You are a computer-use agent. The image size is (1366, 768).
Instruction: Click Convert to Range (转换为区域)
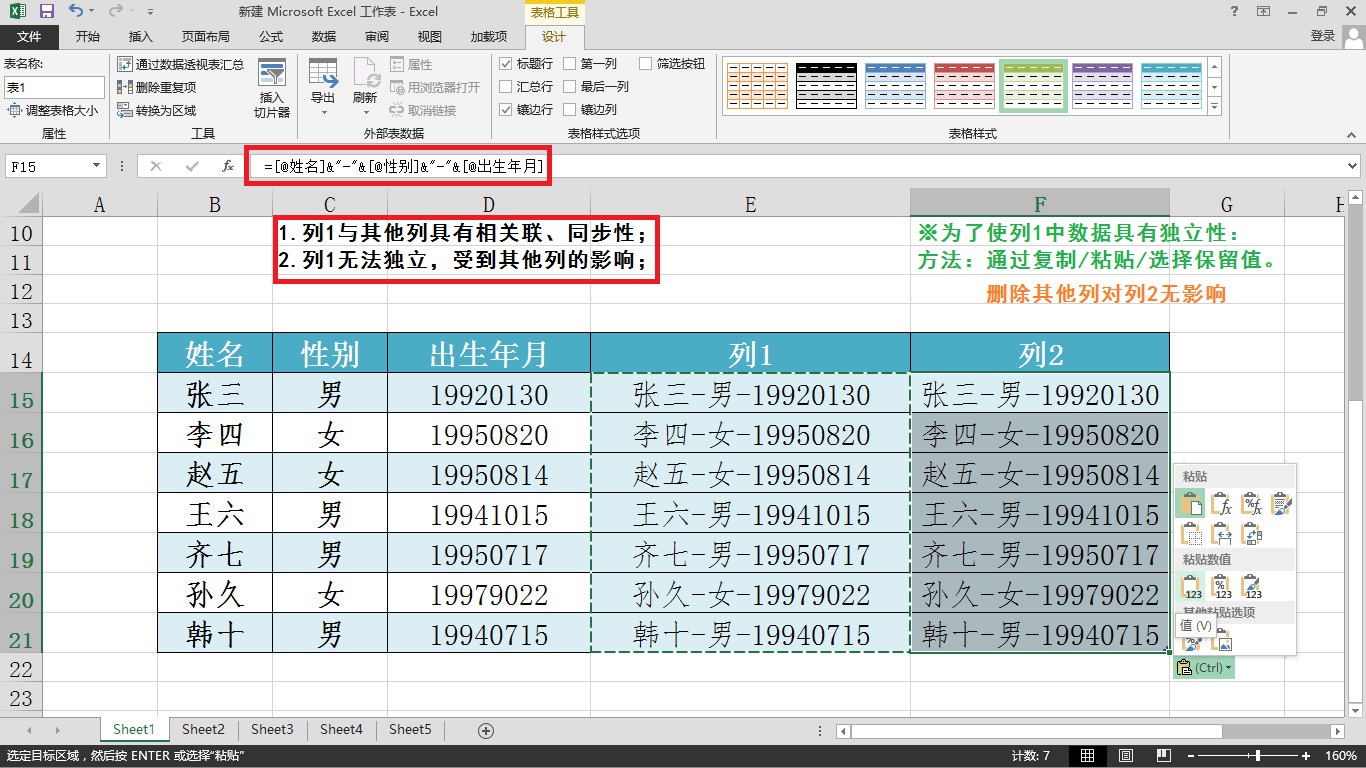[x=157, y=110]
